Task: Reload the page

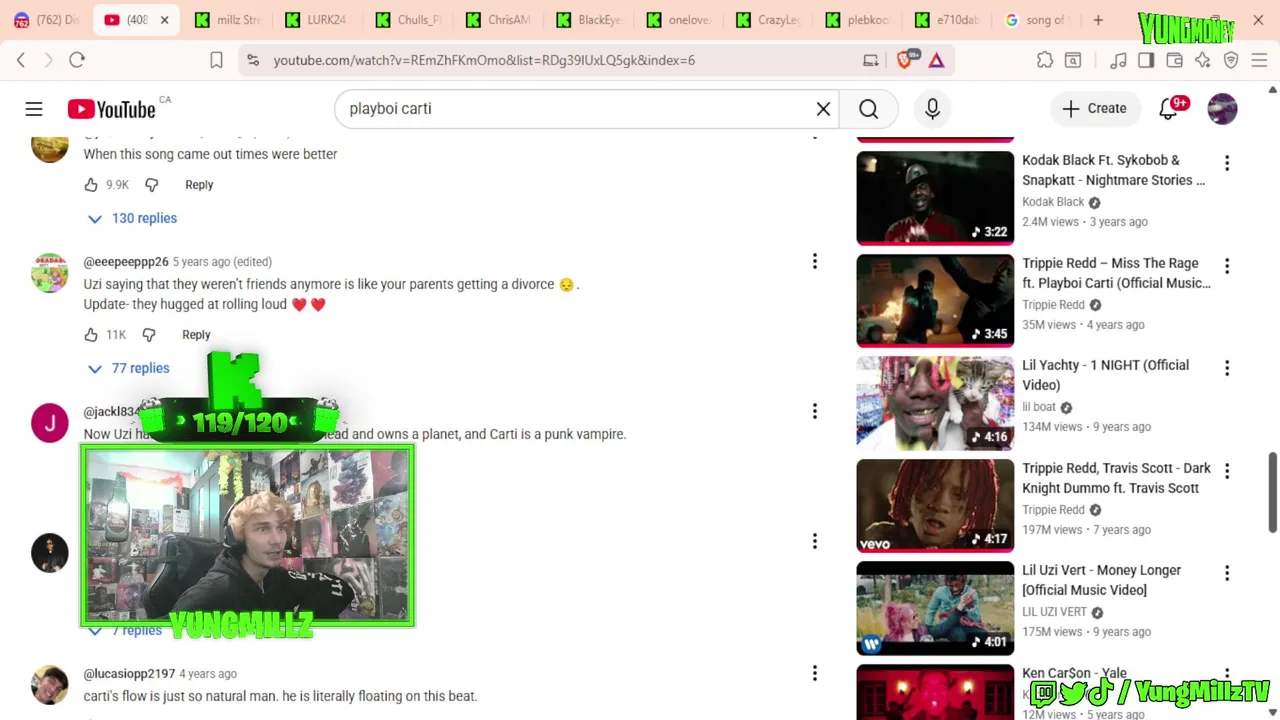Action: pyautogui.click(x=77, y=60)
